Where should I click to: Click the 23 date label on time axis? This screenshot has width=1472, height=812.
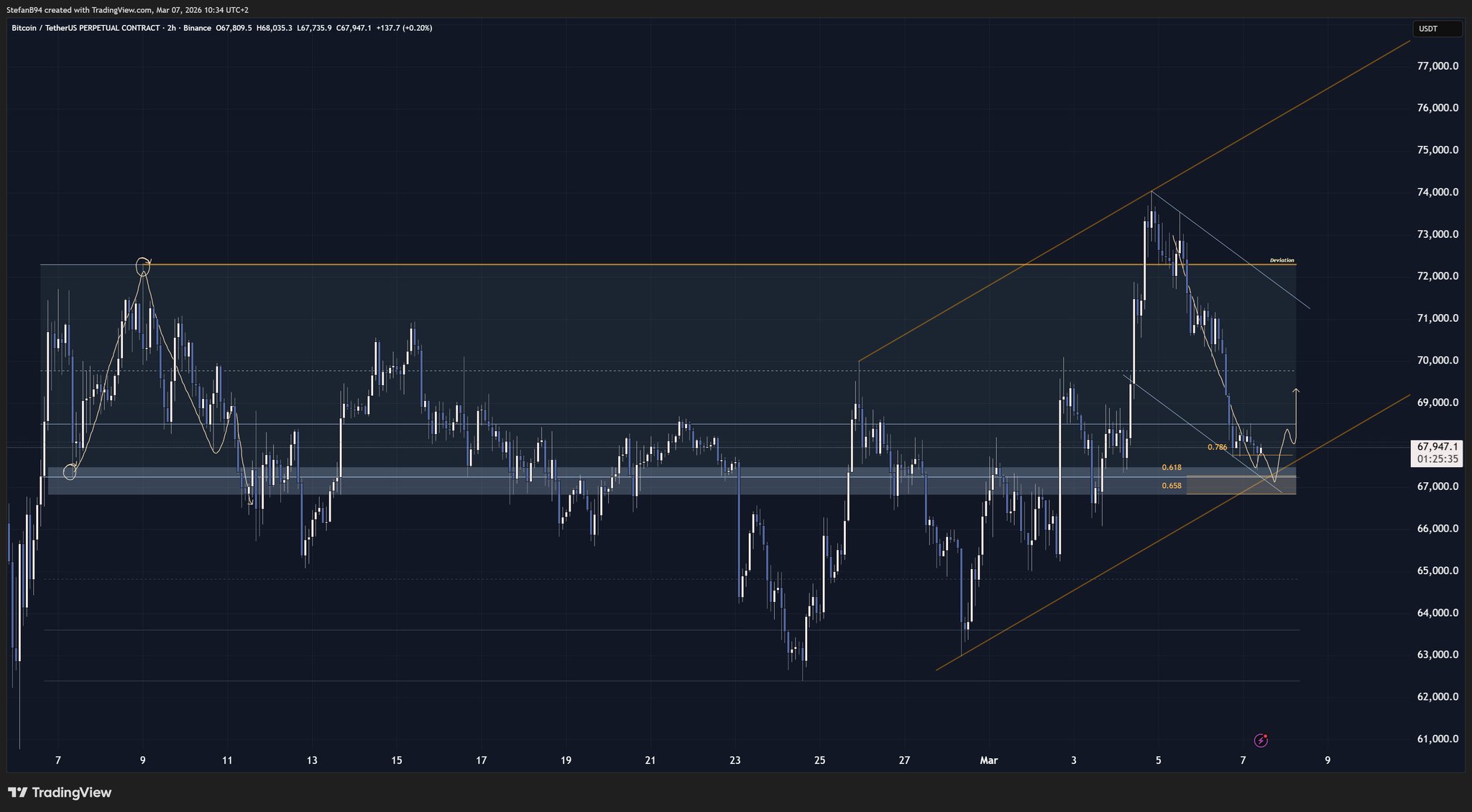735,760
